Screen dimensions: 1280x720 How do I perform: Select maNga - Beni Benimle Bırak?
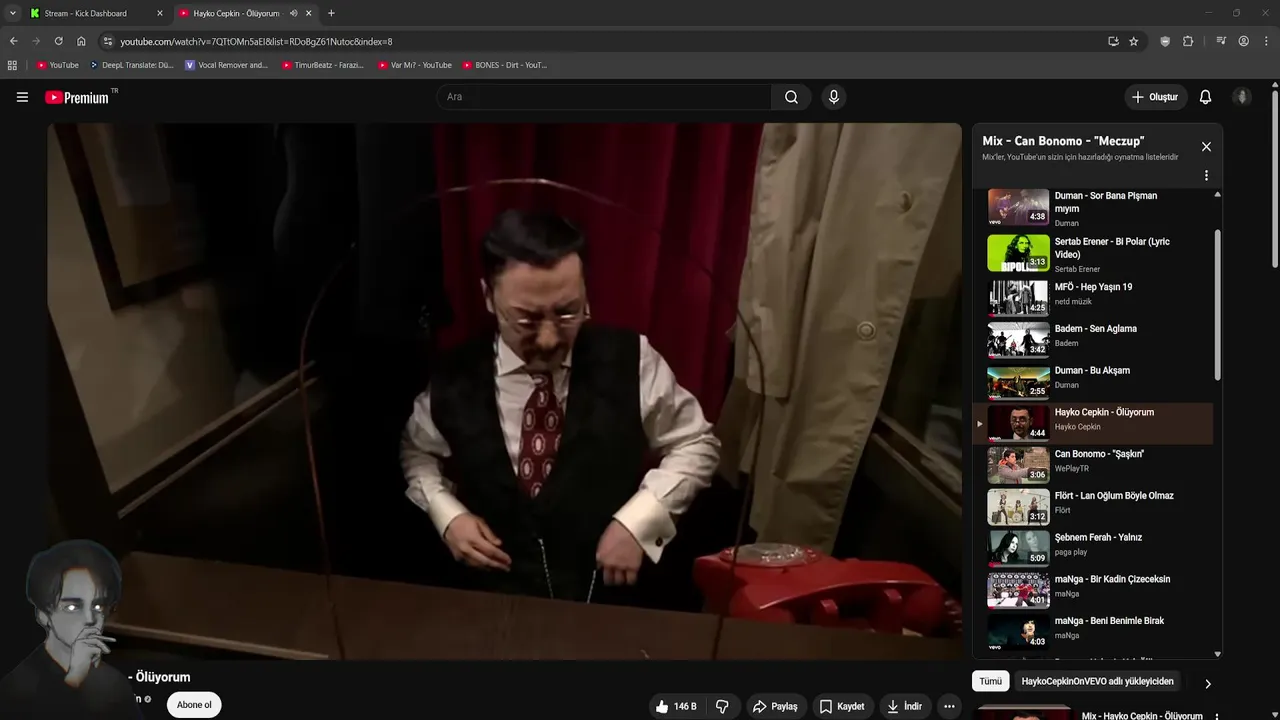click(x=1093, y=632)
